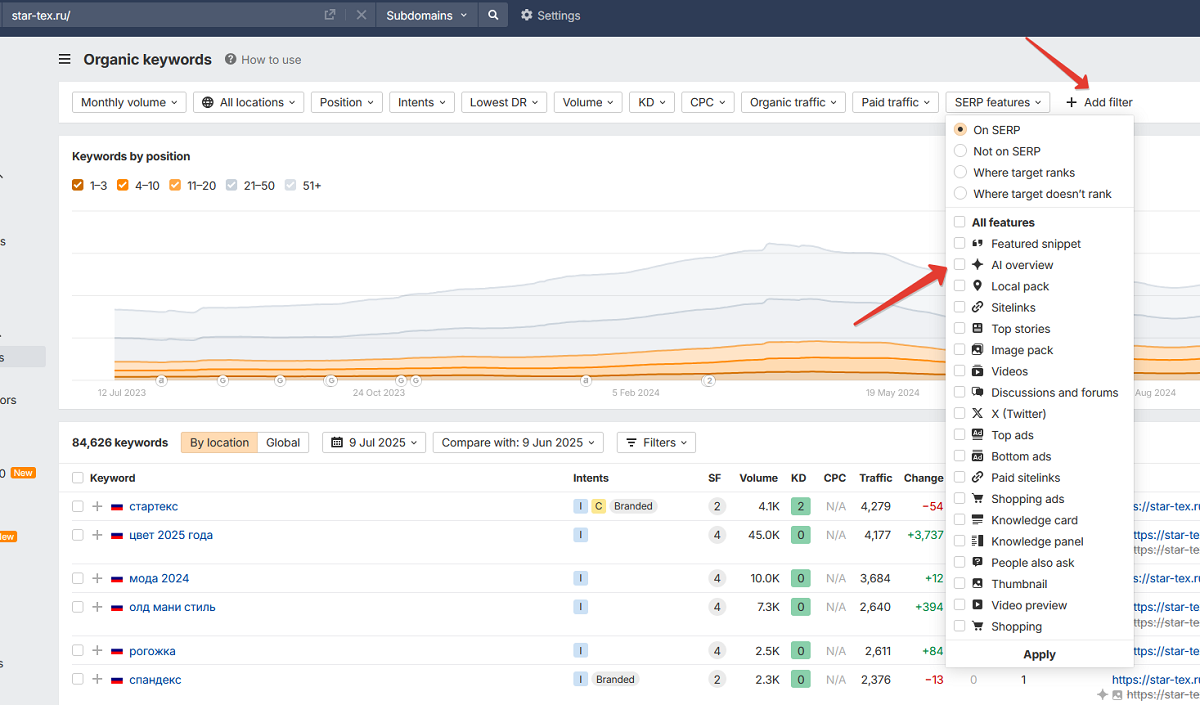1200x705 pixels.
Task: Open the URL in new tab icon
Action: pos(330,15)
